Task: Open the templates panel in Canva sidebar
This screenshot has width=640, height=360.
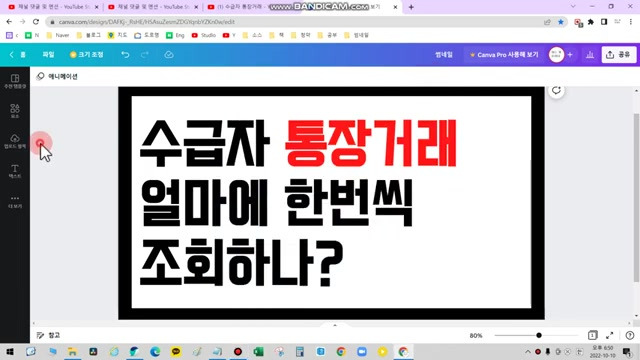Action: pyautogui.click(x=15, y=81)
